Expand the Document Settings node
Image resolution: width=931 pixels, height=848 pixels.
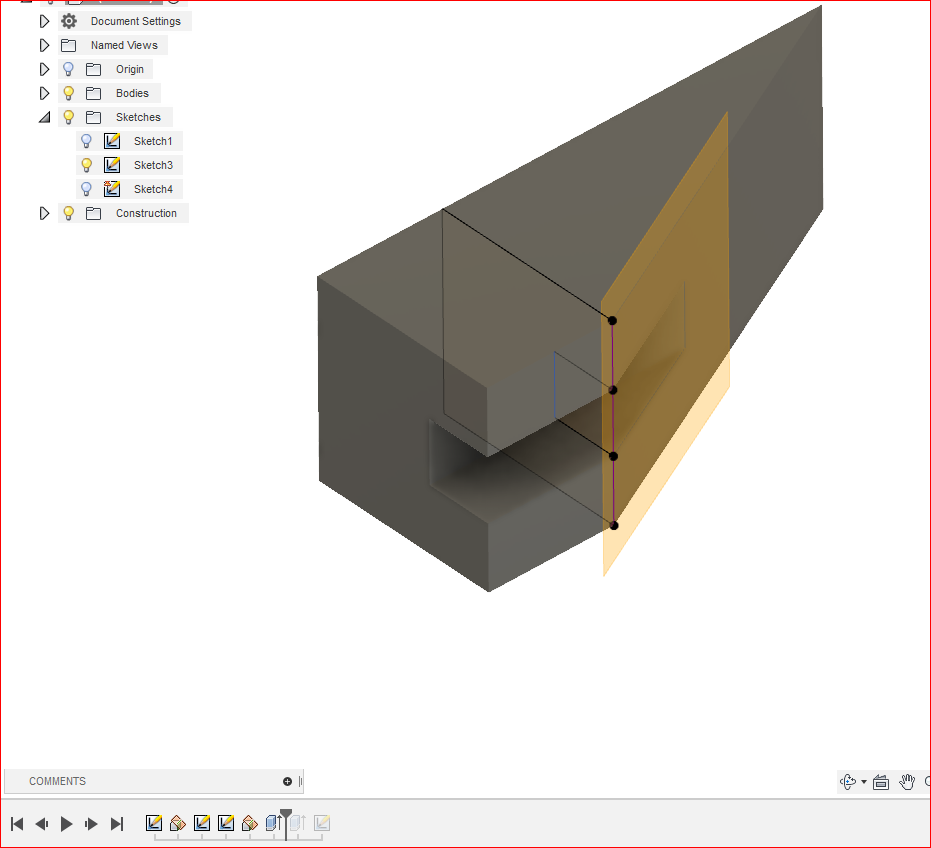tap(44, 21)
